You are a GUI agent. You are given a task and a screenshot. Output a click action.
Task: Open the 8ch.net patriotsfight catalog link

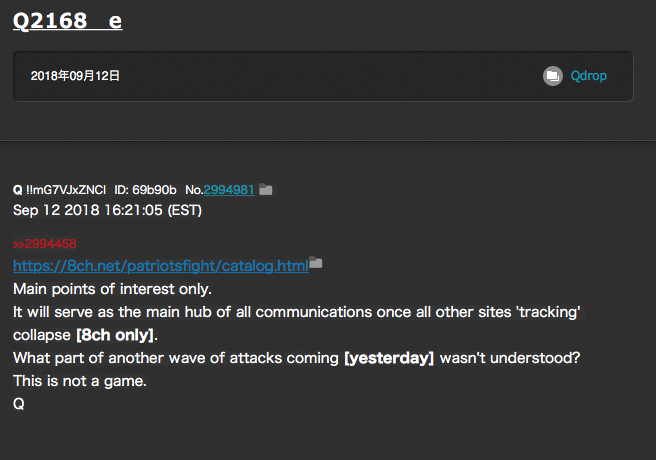pos(160,265)
